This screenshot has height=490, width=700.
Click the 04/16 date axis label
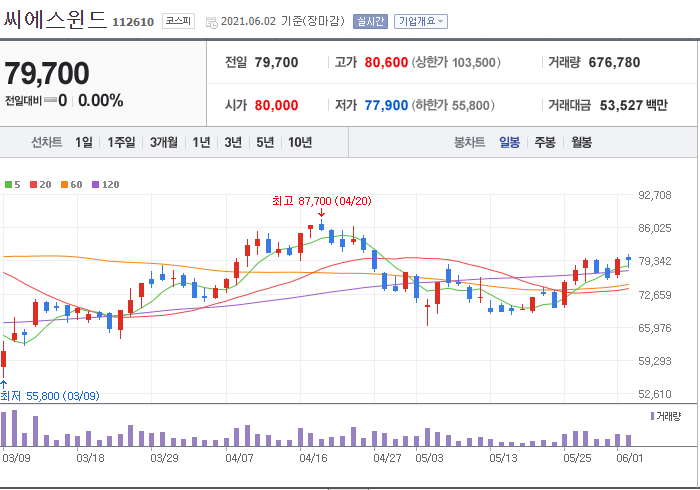(x=313, y=458)
